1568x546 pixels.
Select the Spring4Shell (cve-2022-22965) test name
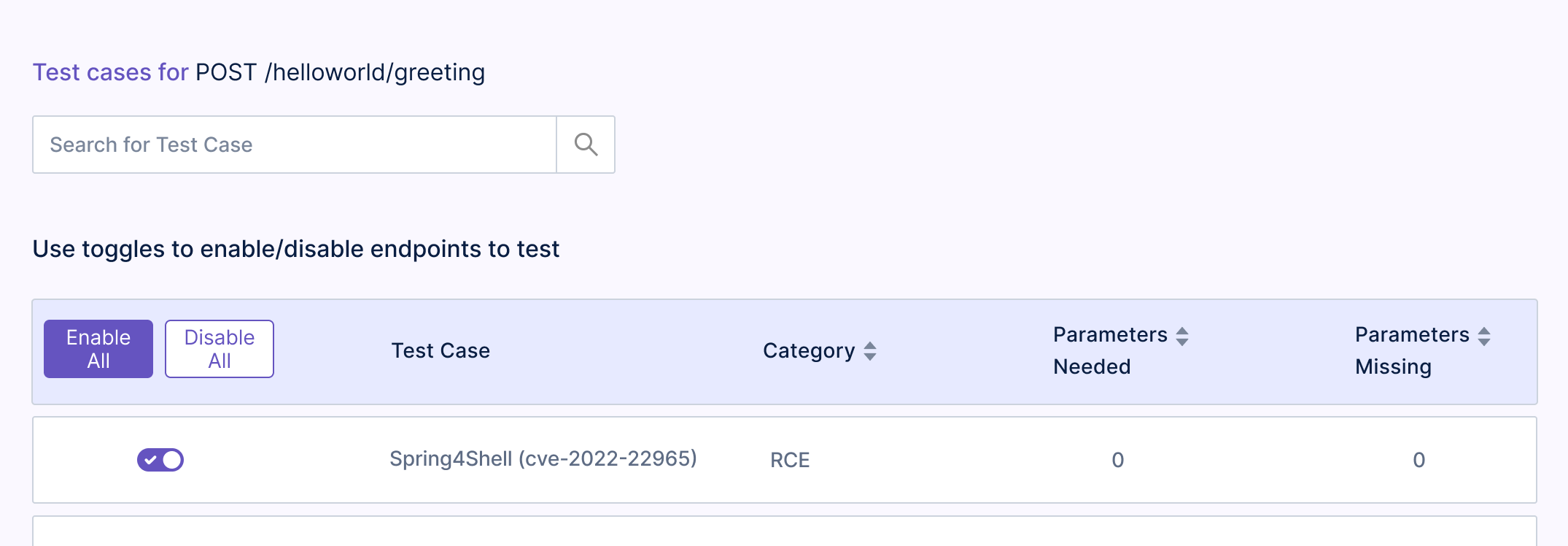click(543, 459)
